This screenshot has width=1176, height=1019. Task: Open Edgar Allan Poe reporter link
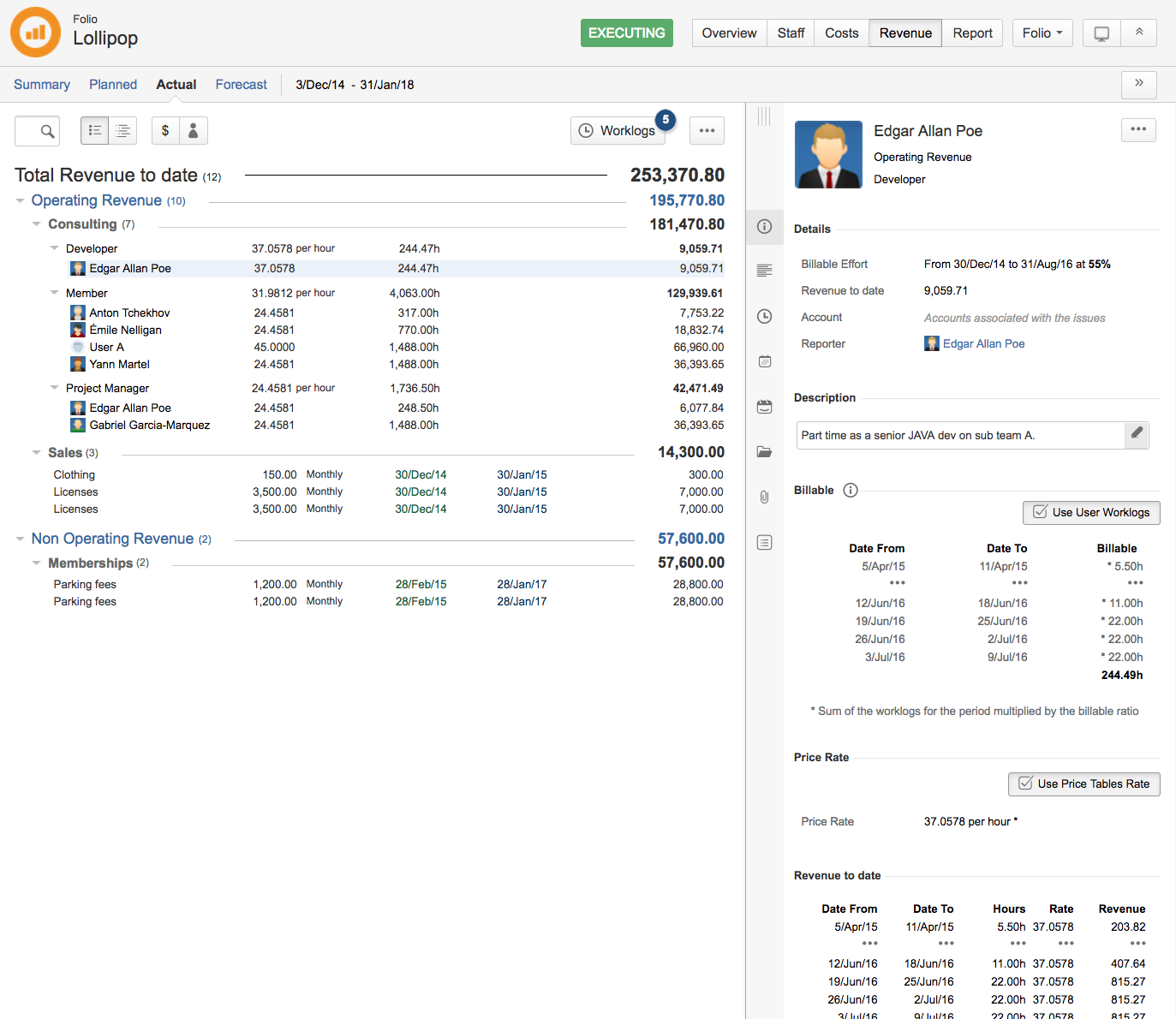point(983,344)
